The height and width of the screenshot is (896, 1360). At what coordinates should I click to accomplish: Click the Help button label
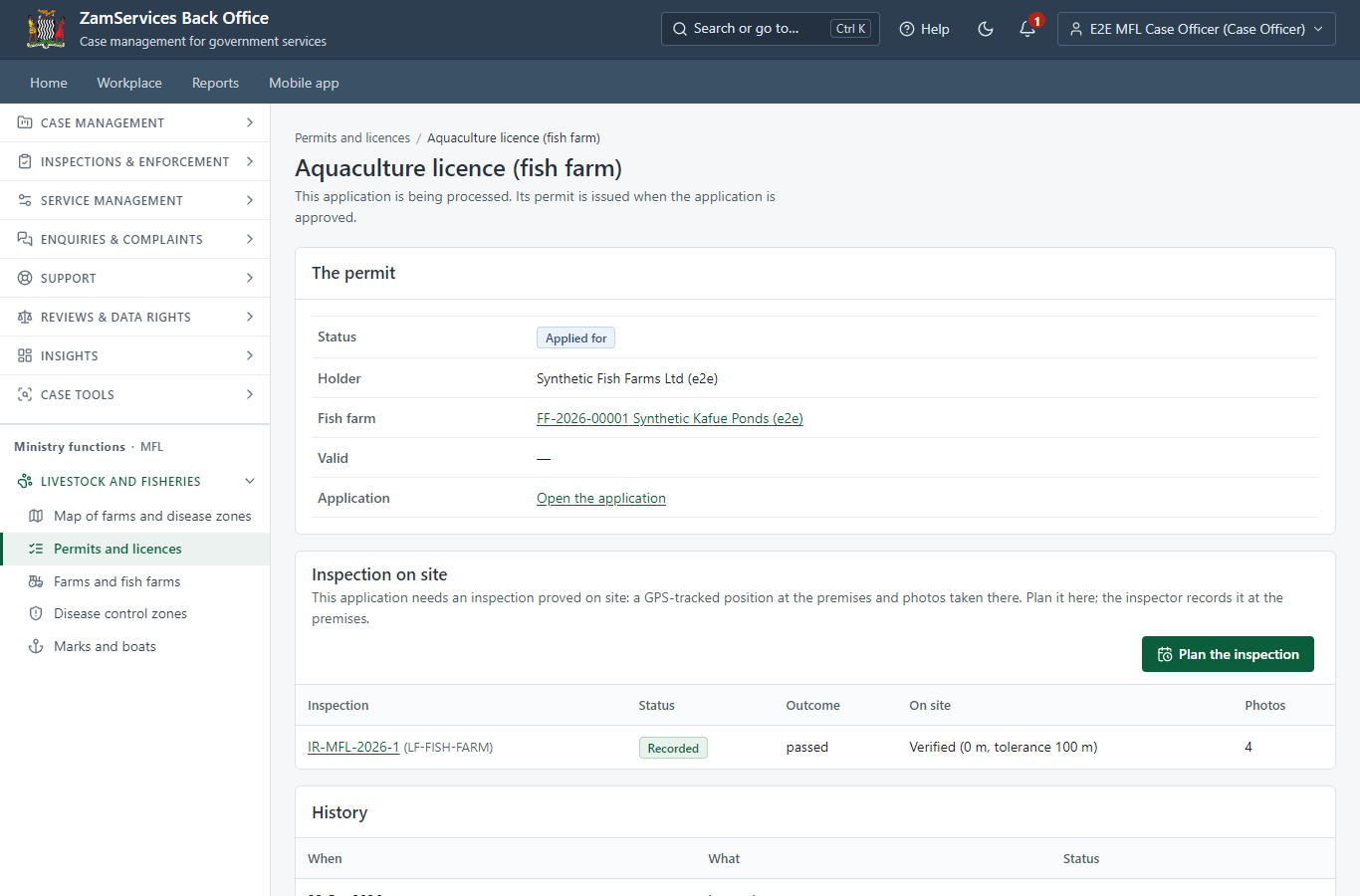coord(935,29)
